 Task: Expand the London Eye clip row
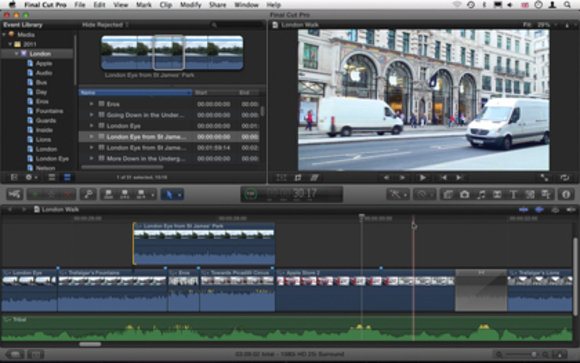91,126
